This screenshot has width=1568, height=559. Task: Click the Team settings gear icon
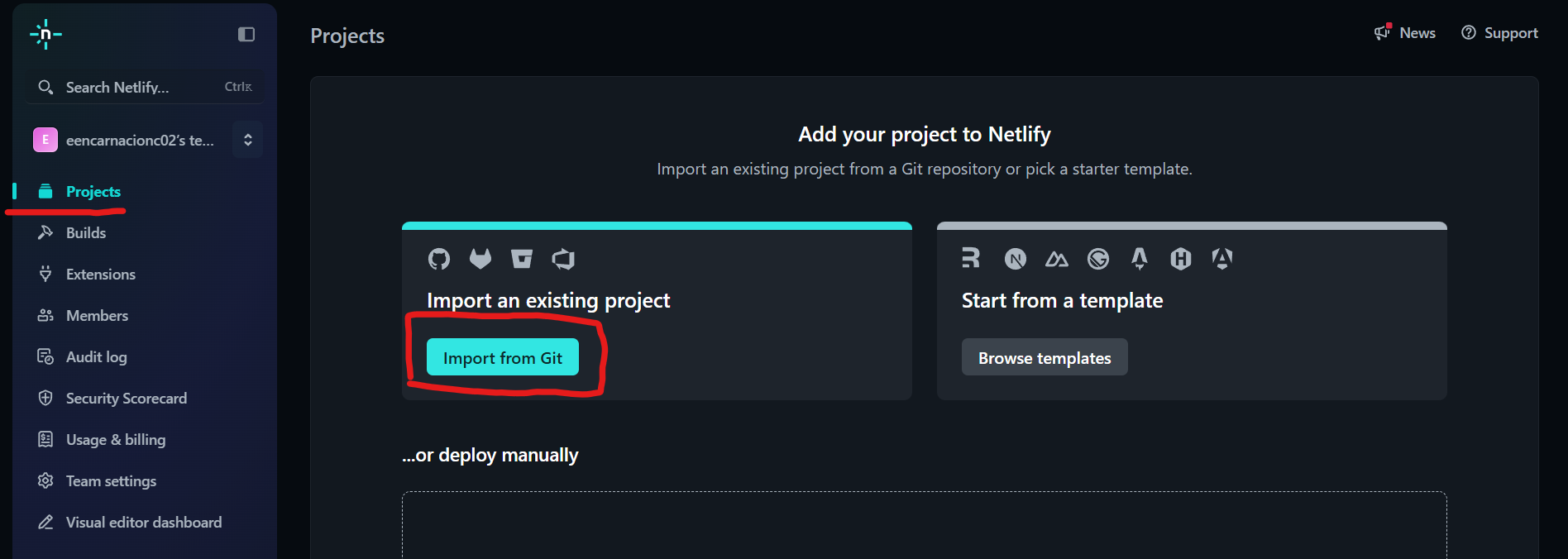point(45,481)
